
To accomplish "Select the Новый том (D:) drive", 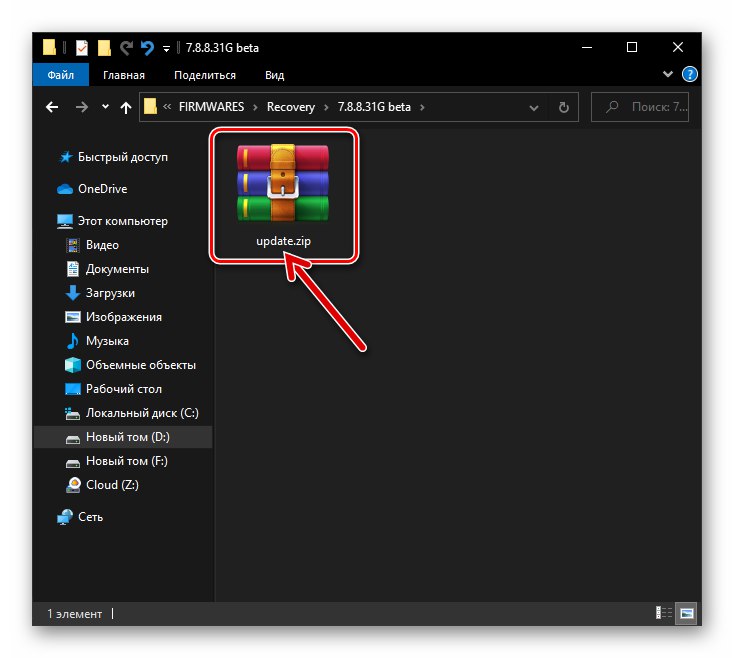I will coord(123,437).
